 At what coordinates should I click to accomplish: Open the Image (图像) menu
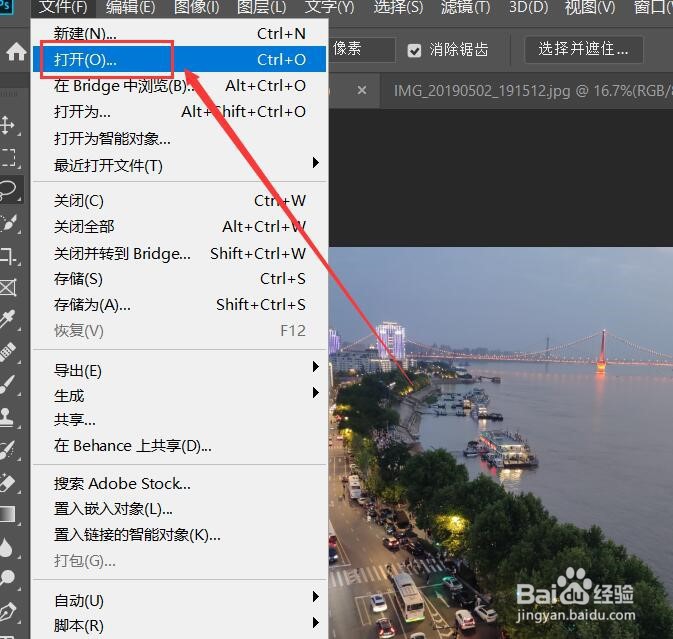[x=197, y=7]
